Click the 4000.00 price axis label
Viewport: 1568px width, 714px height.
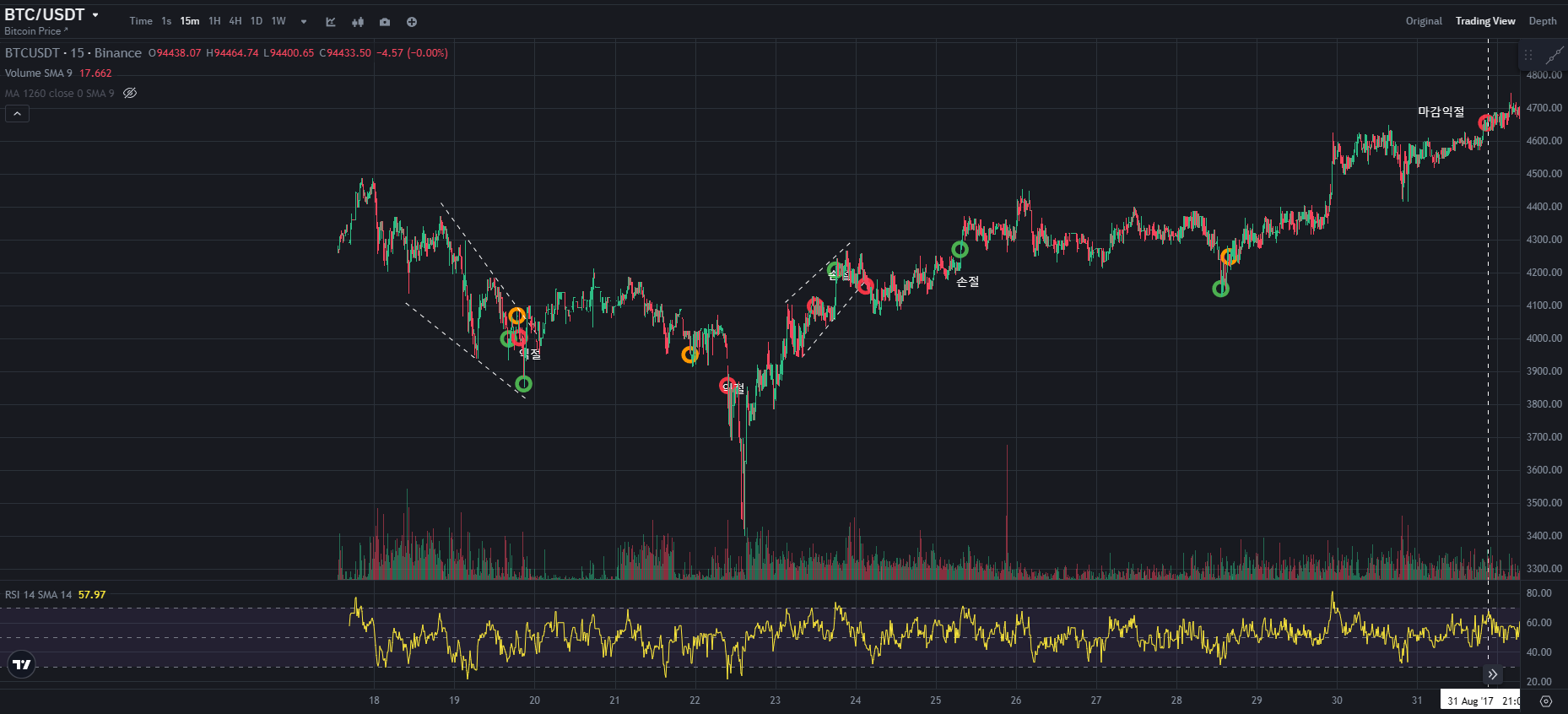(1544, 338)
